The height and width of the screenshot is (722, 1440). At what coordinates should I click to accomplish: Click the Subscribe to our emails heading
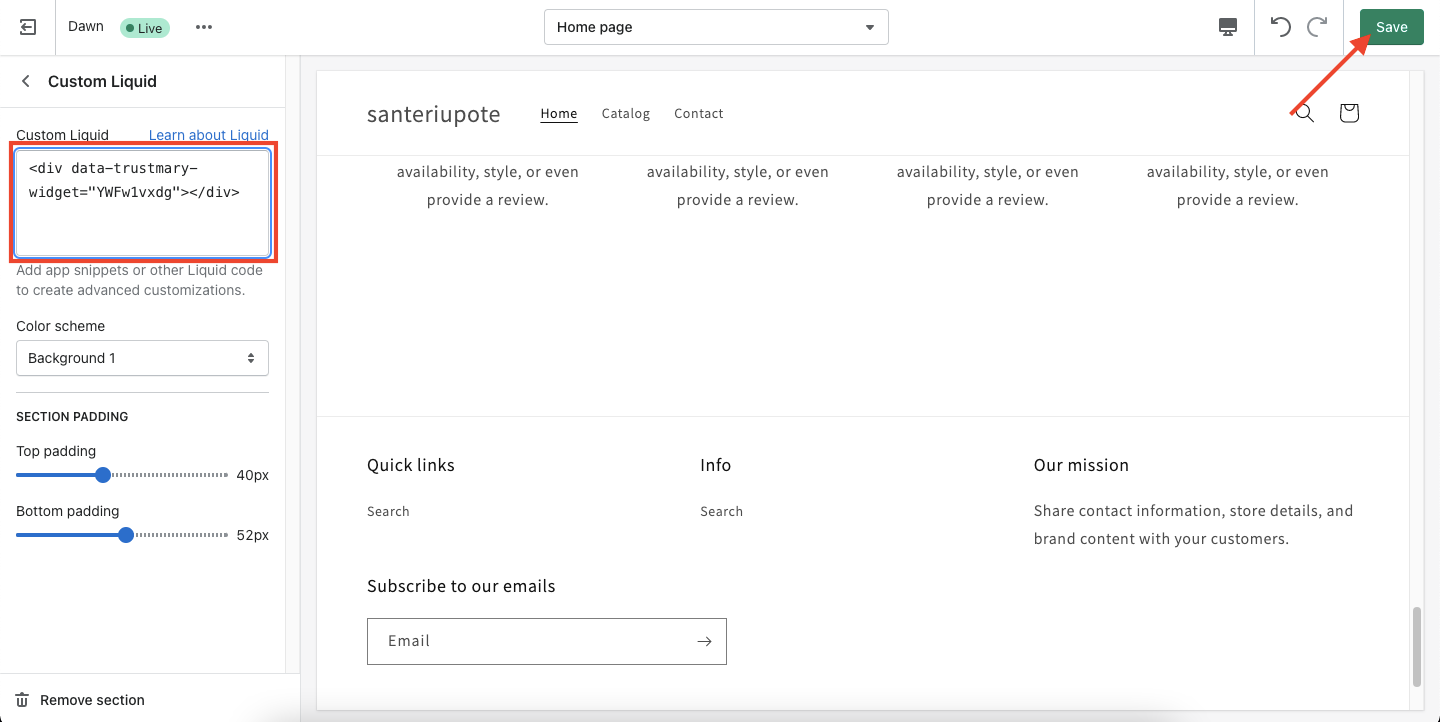(x=461, y=586)
